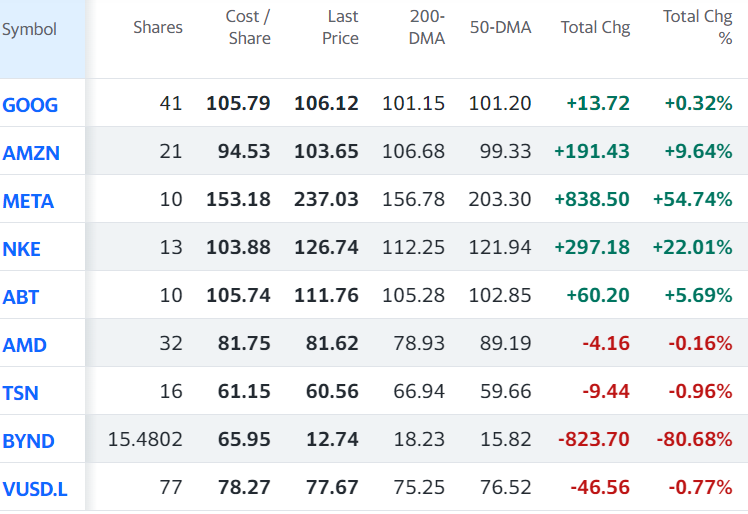Select TSN total change -9.44

(x=606, y=392)
